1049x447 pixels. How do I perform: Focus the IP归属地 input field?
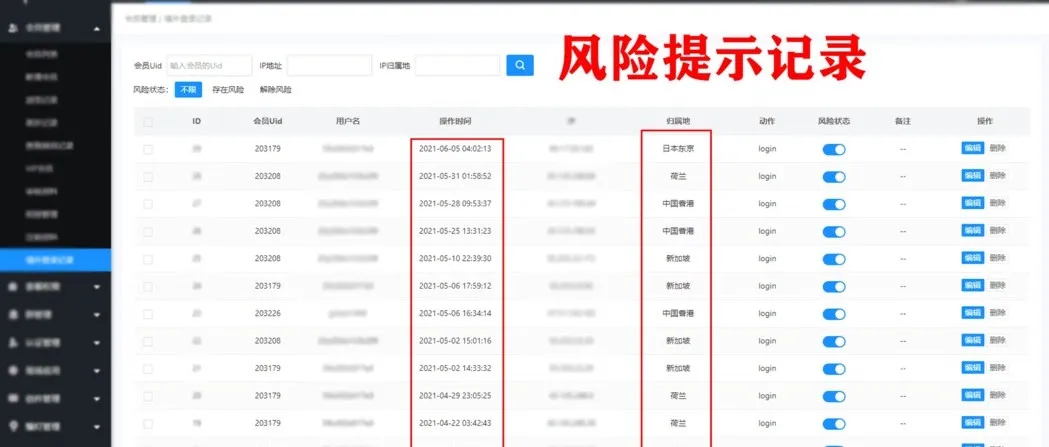[x=458, y=66]
